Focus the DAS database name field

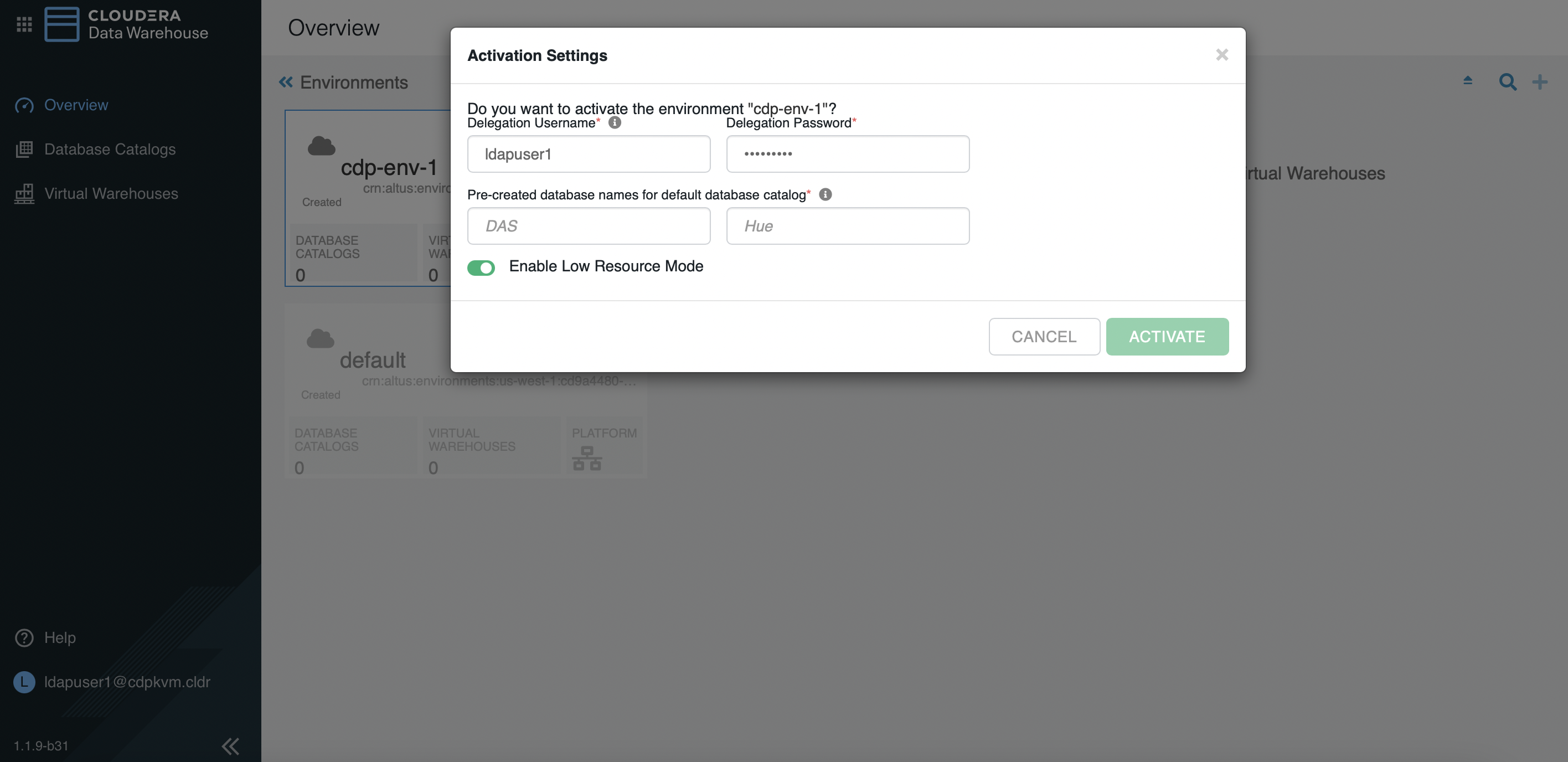pyautogui.click(x=589, y=226)
